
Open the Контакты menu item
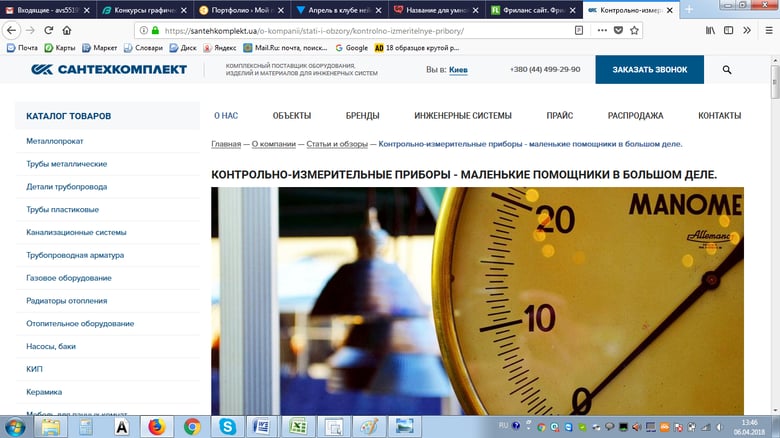point(719,115)
